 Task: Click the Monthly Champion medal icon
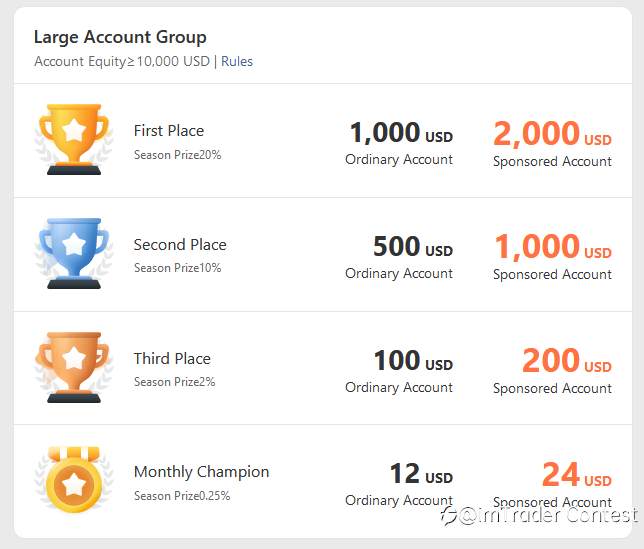point(74,480)
